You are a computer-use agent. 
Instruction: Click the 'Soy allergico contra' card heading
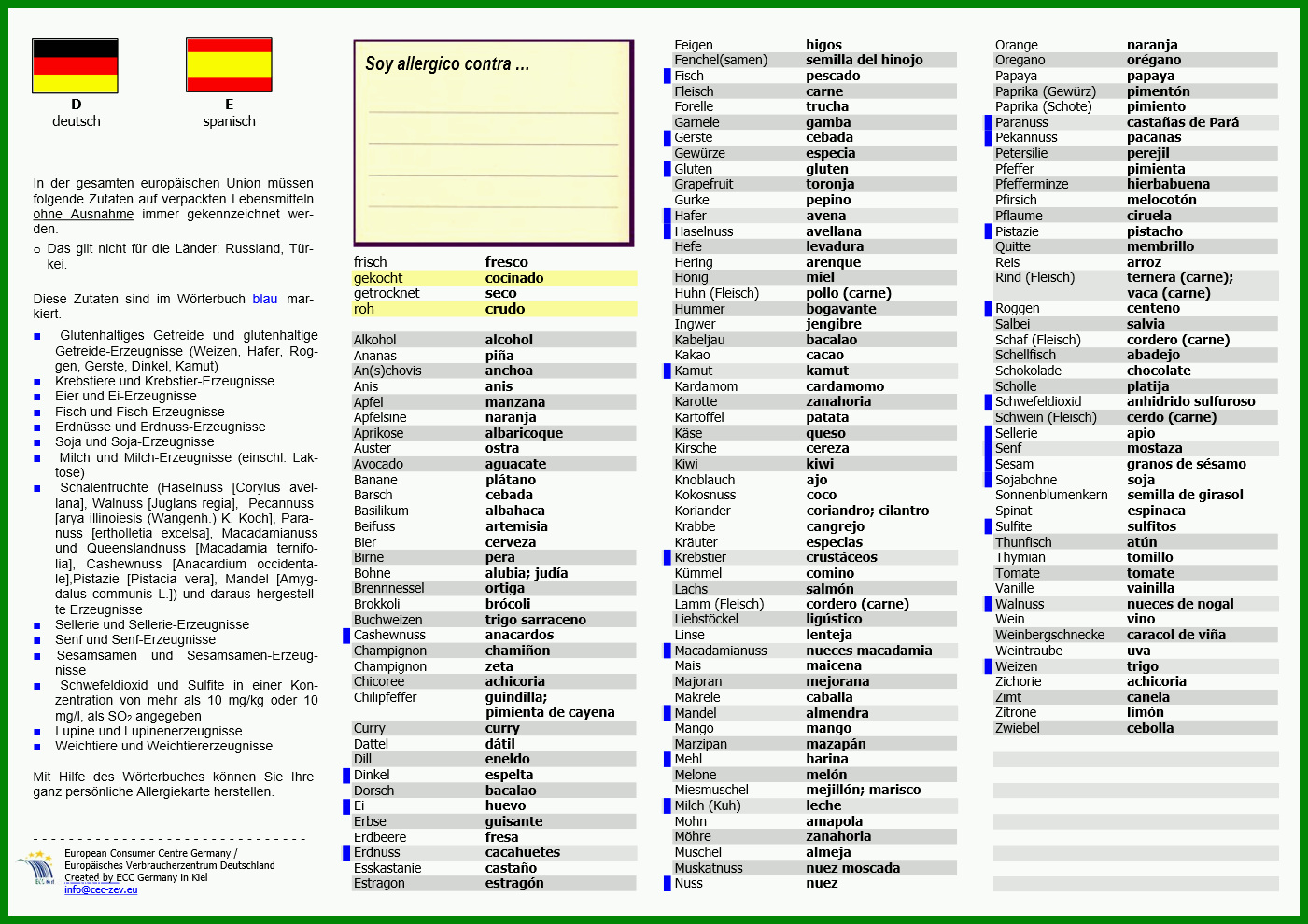pos(447,63)
